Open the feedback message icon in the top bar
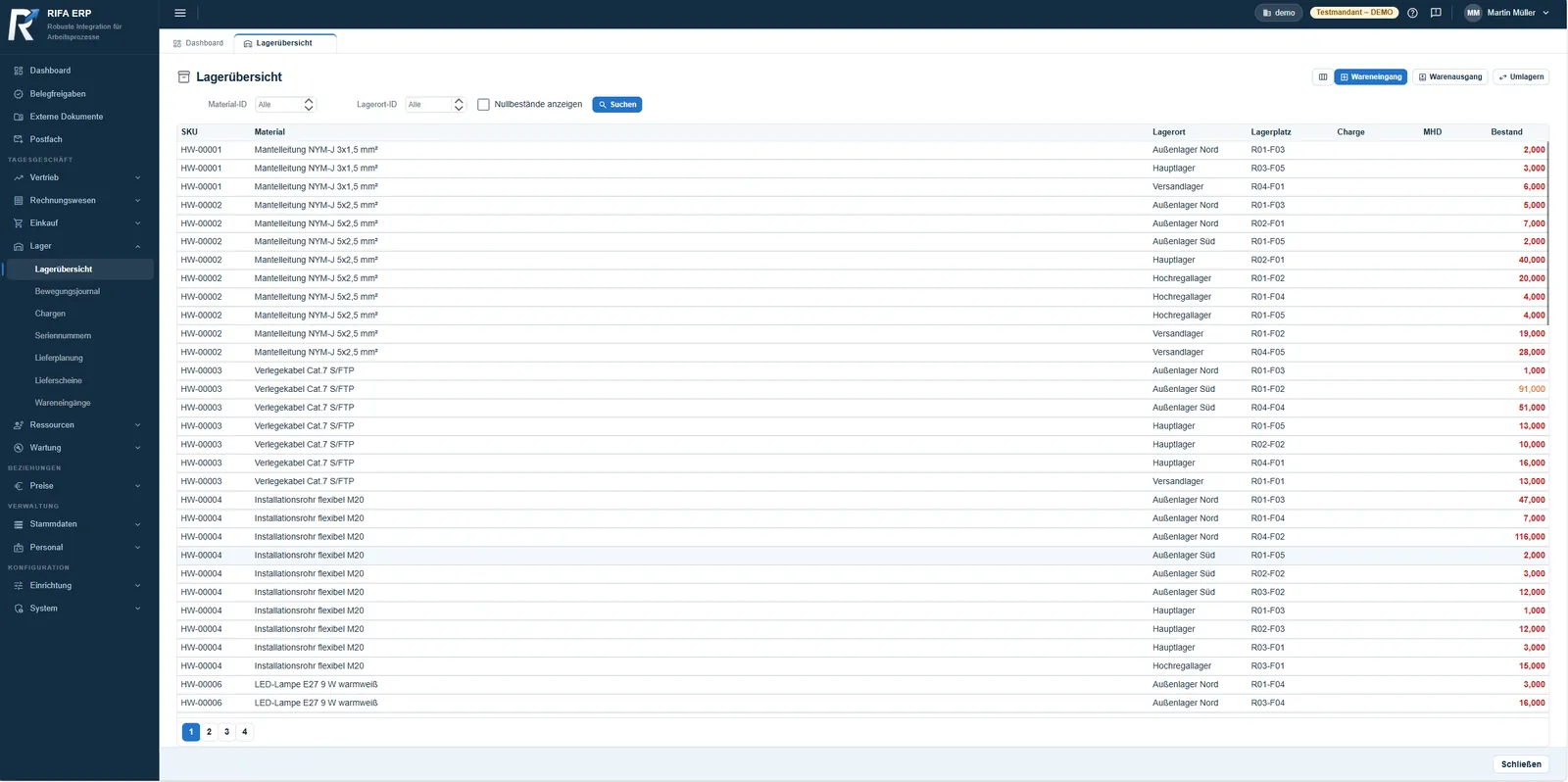 (x=1436, y=13)
